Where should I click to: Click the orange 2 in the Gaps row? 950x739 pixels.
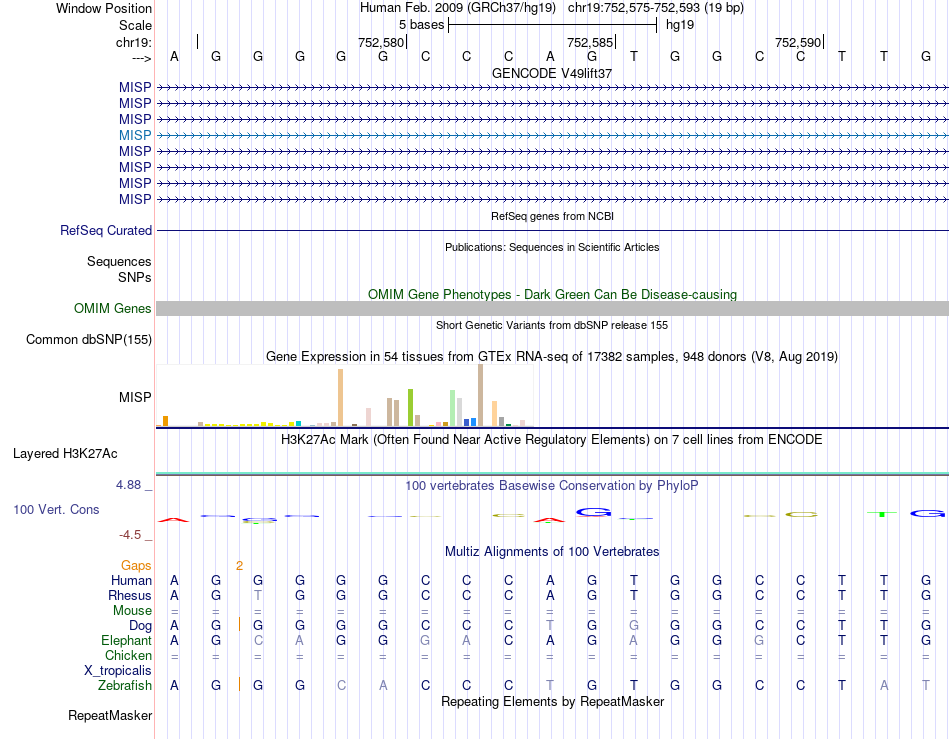point(239,566)
